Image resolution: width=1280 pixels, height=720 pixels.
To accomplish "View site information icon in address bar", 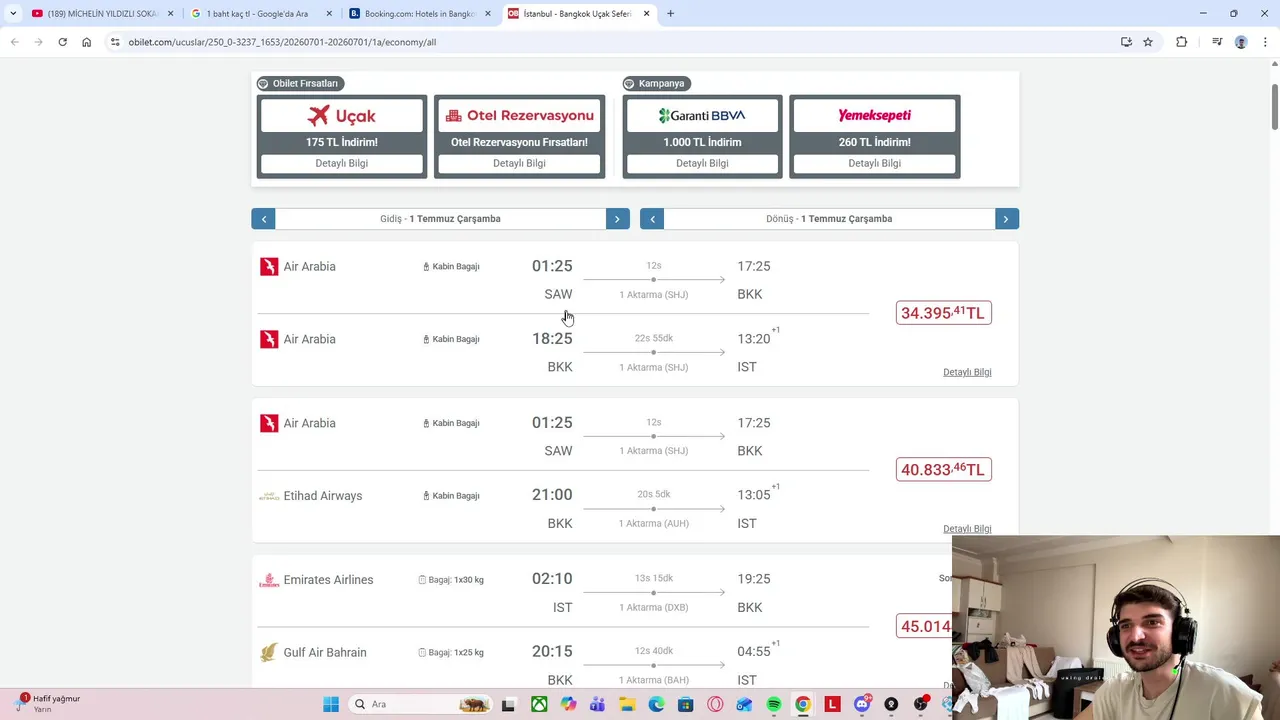I will coord(115,42).
